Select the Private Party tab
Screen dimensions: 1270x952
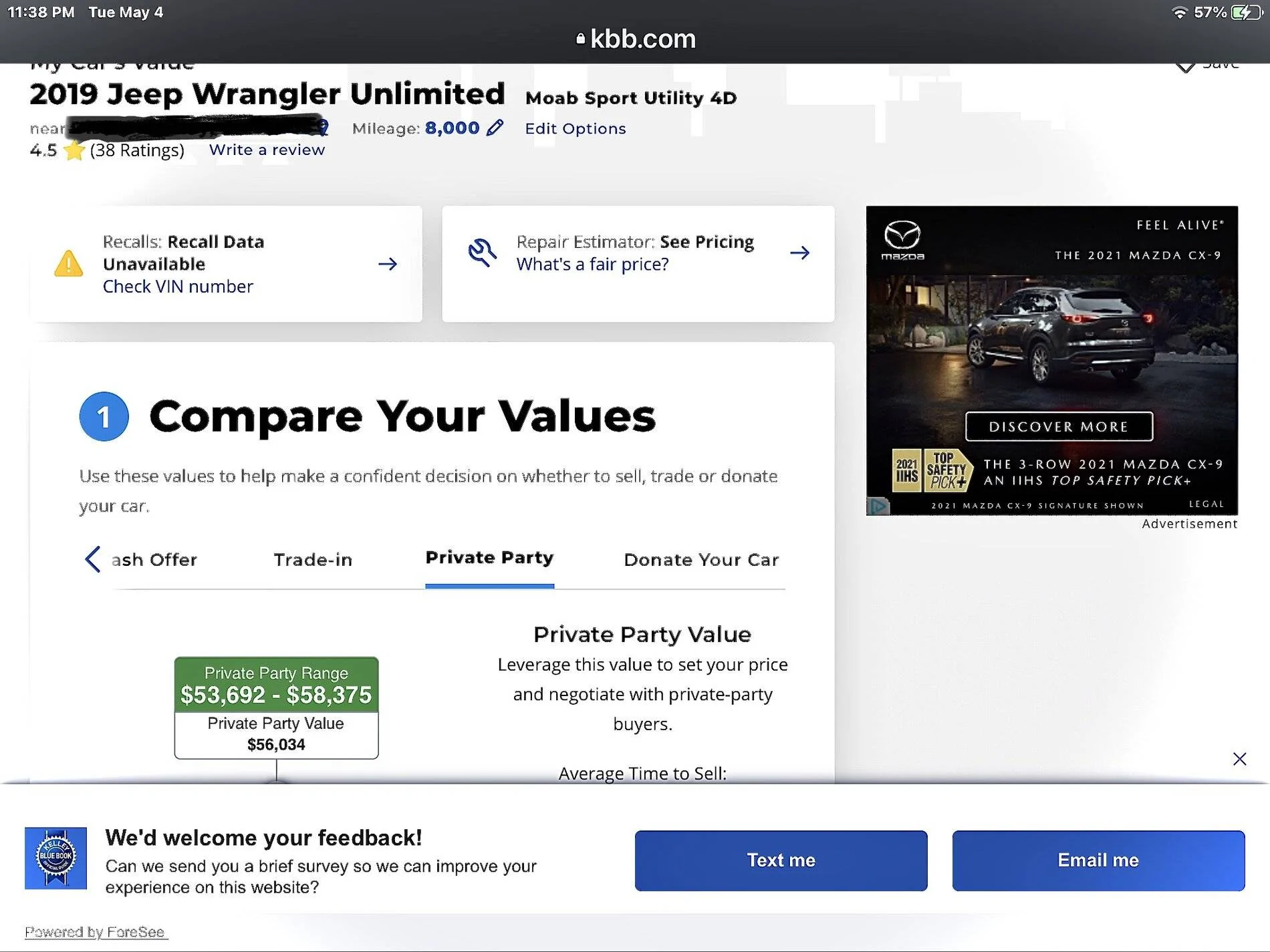pyautogui.click(x=489, y=558)
